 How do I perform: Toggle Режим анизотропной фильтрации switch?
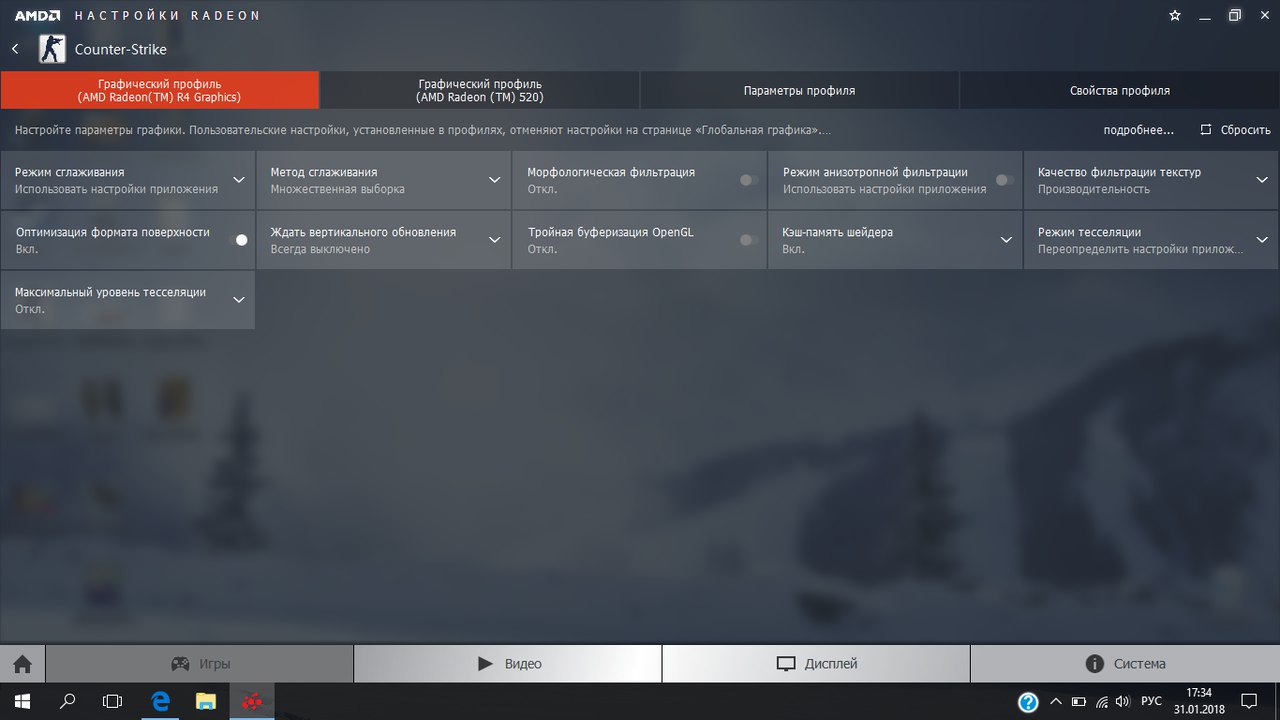(x=1004, y=180)
